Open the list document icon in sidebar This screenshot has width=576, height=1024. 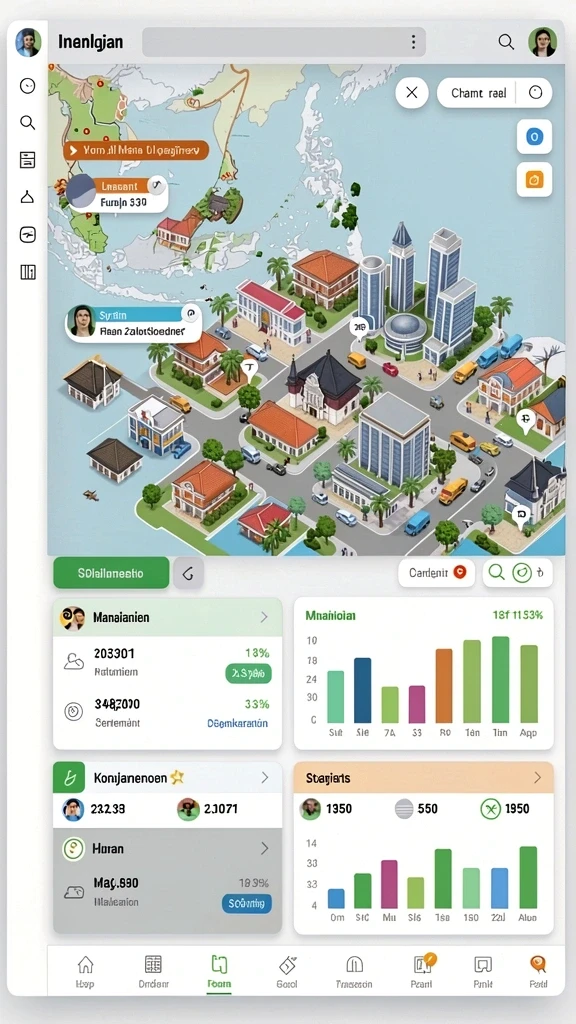(27, 160)
